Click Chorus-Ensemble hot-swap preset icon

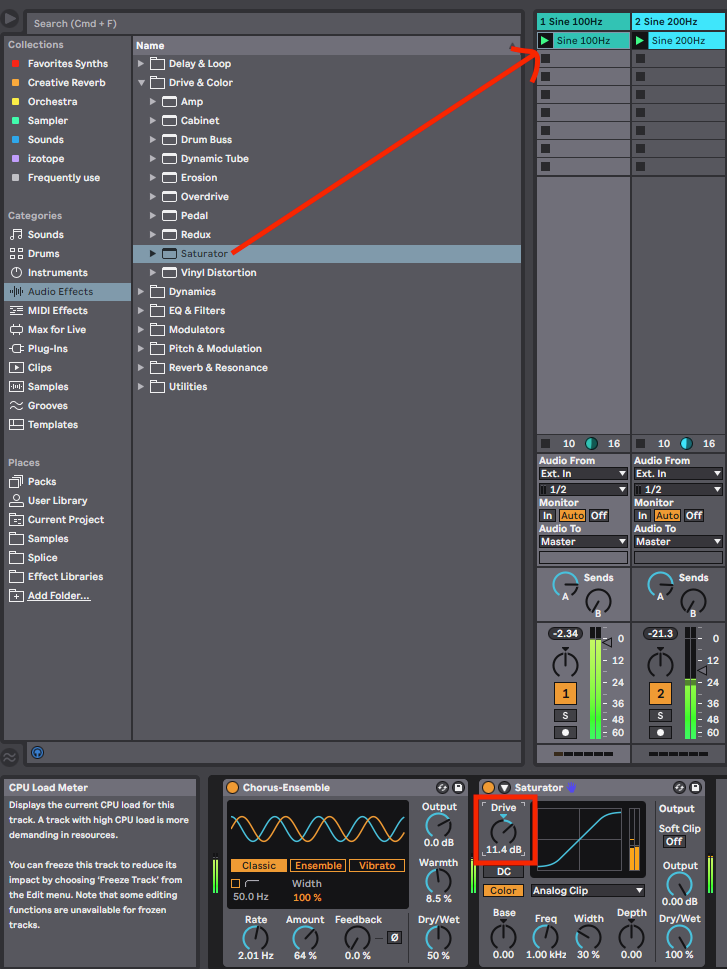pyautogui.click(x=442, y=787)
